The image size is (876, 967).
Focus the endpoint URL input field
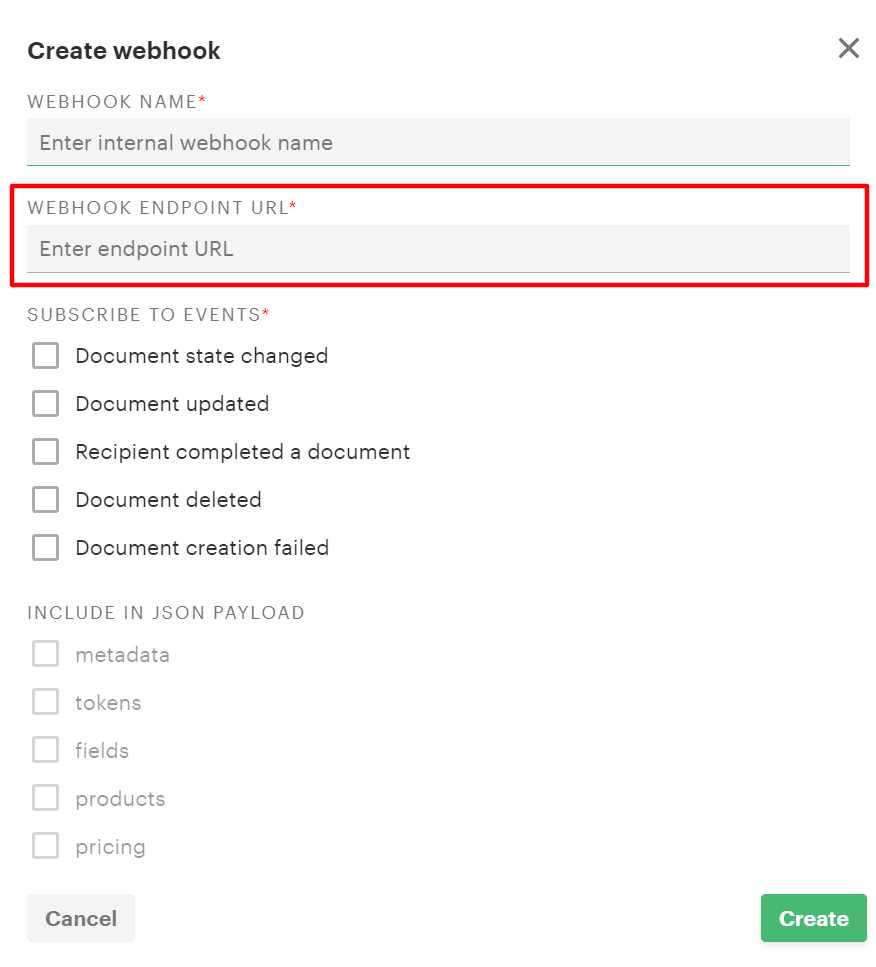pyautogui.click(x=438, y=249)
